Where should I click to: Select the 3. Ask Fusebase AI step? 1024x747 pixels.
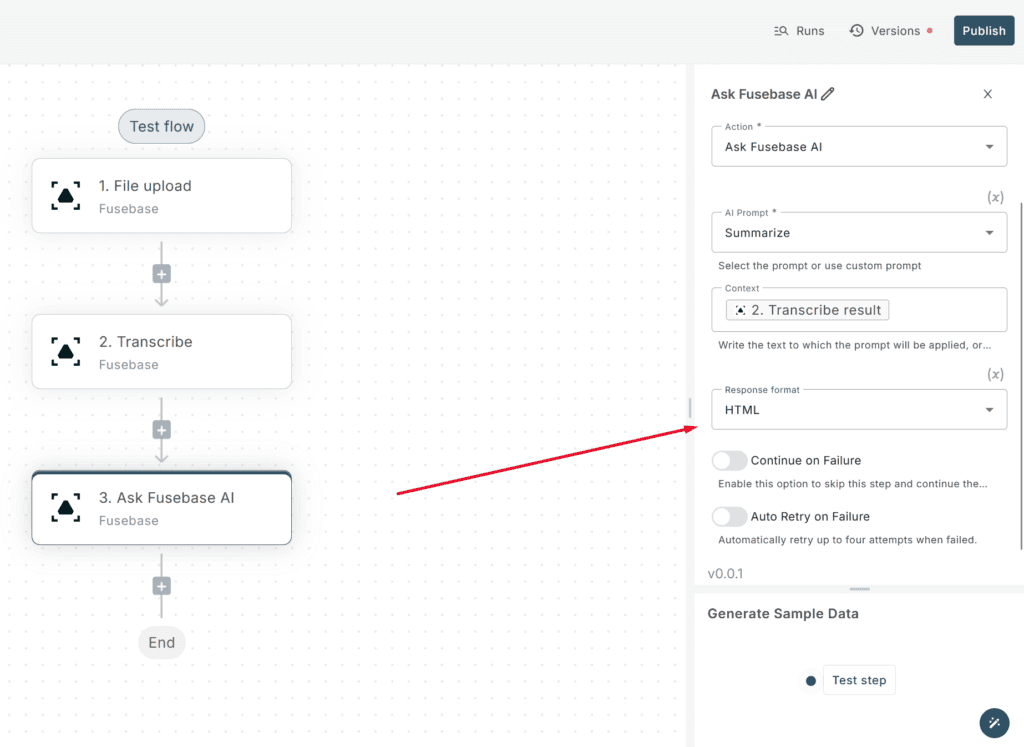161,508
